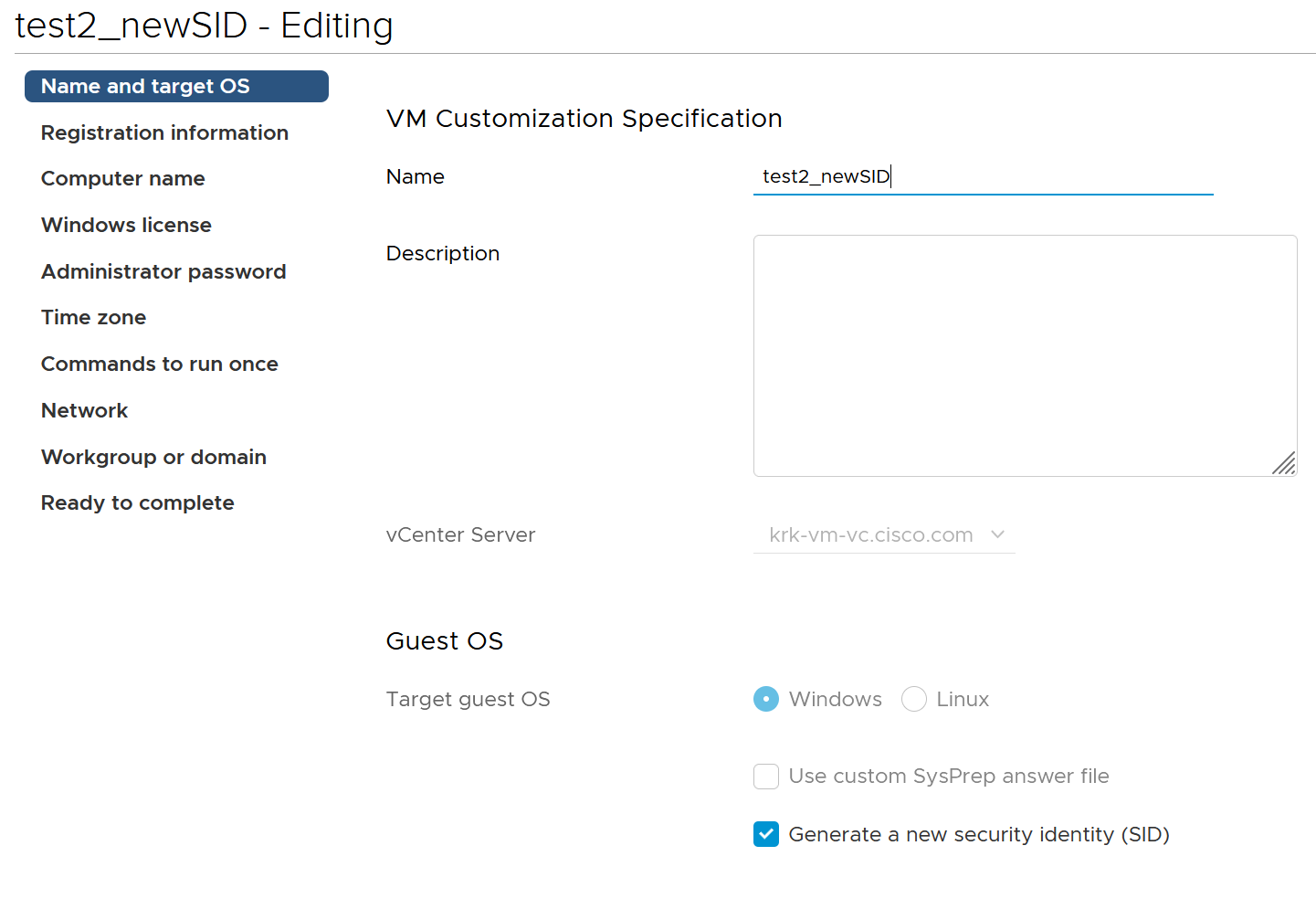Open the Workgroup or domain step

[153, 457]
